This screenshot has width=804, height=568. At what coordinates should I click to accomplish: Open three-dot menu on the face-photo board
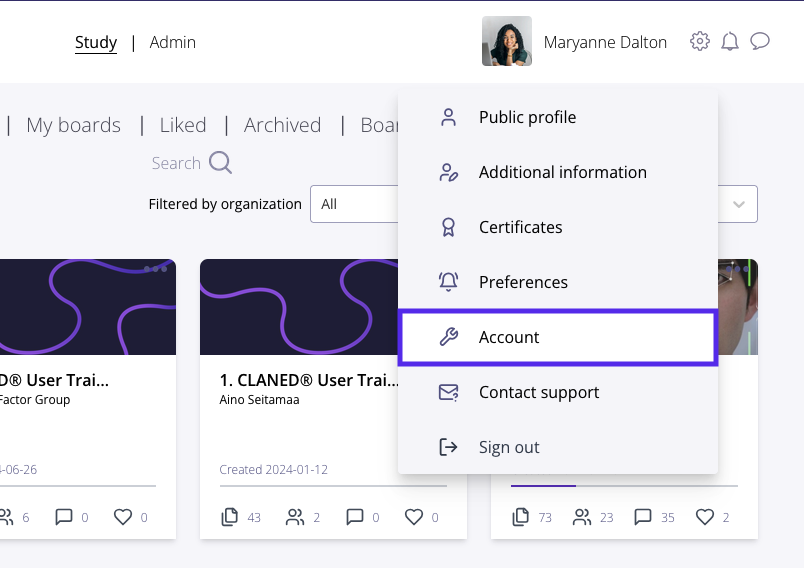(737, 269)
